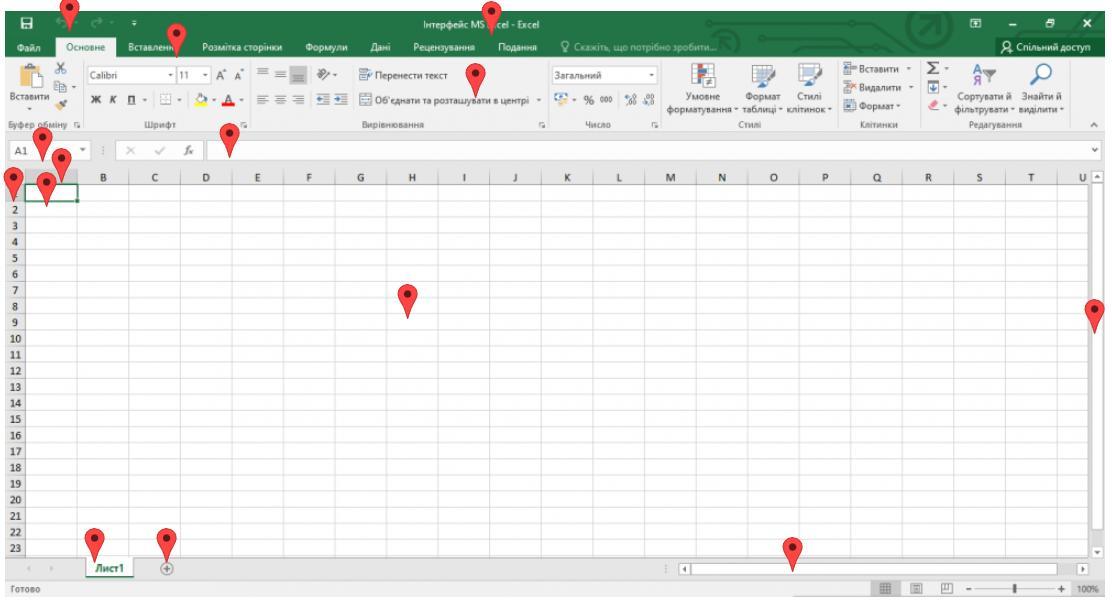
Task: Open the Файл tab
Action: click(x=28, y=47)
